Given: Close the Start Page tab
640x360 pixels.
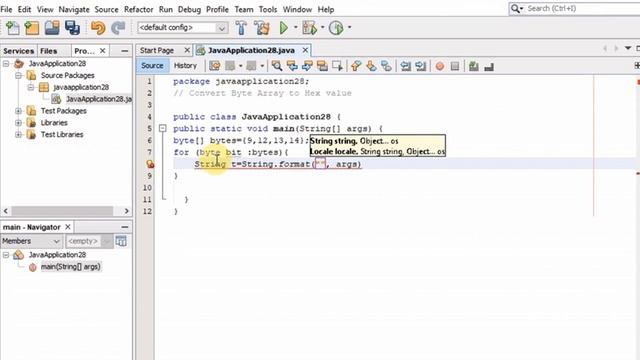Looking at the screenshot, I should pyautogui.click(x=187, y=50).
